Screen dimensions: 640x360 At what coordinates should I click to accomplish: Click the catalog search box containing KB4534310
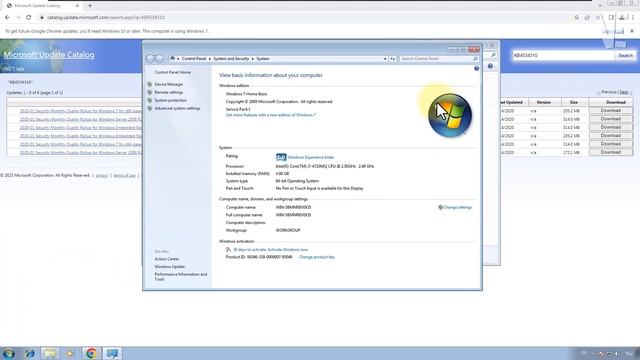pyautogui.click(x=563, y=55)
